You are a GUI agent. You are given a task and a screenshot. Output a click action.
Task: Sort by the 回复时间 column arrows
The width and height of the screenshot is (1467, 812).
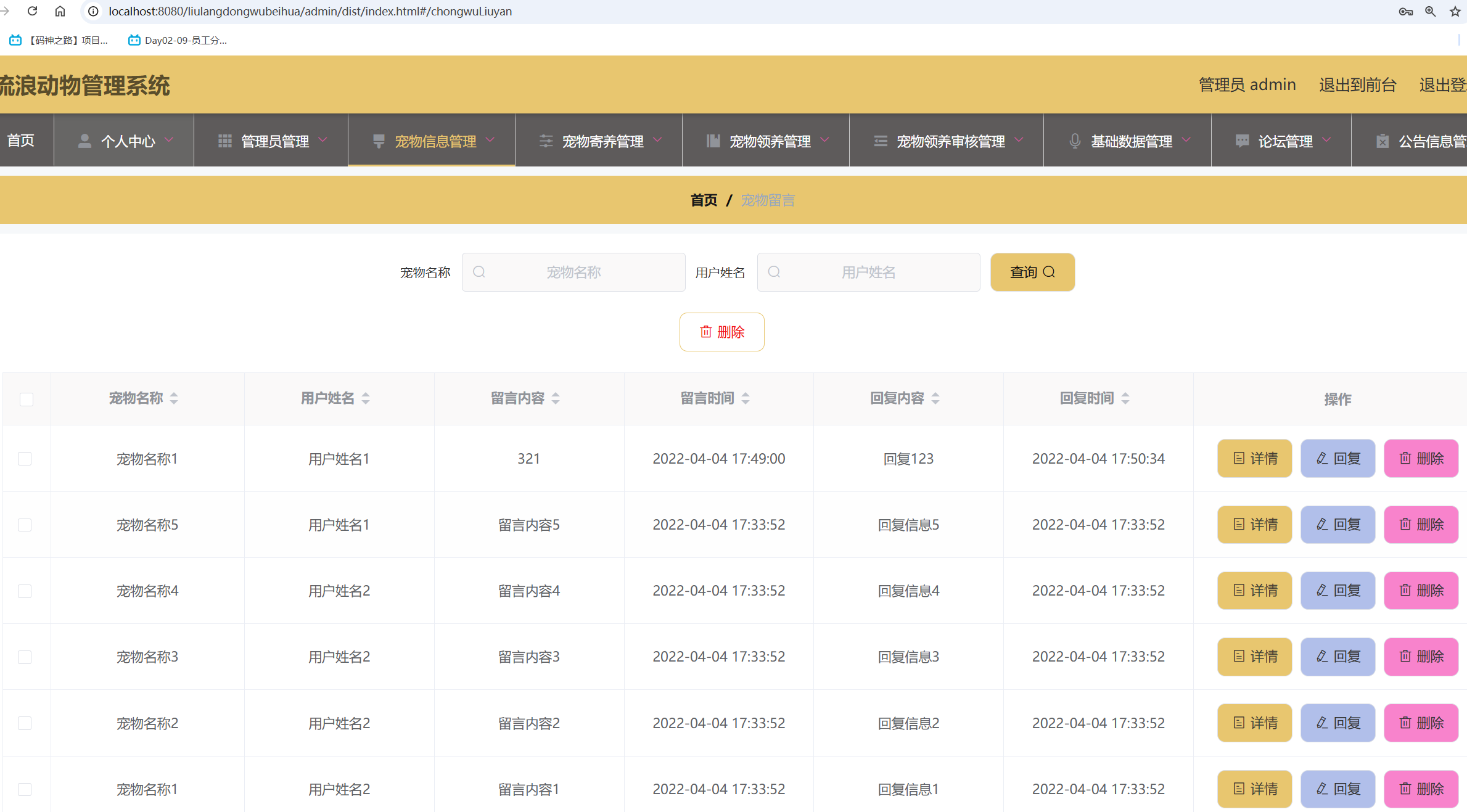1125,398
